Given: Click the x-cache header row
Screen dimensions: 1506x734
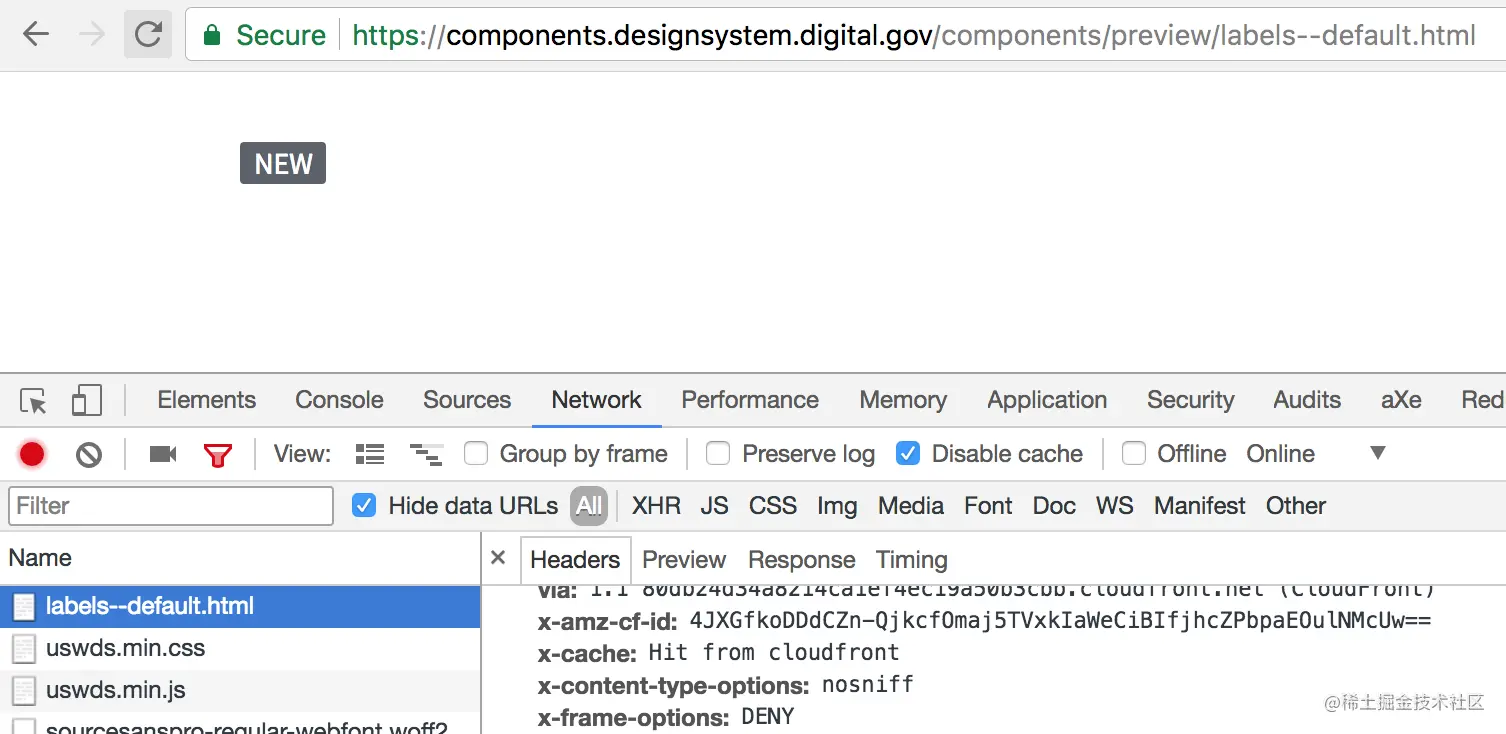Looking at the screenshot, I should [x=718, y=653].
